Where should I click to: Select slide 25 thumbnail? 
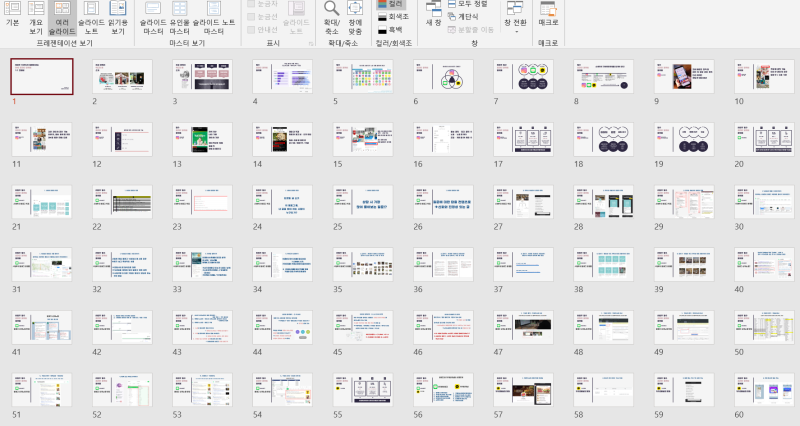click(x=363, y=202)
